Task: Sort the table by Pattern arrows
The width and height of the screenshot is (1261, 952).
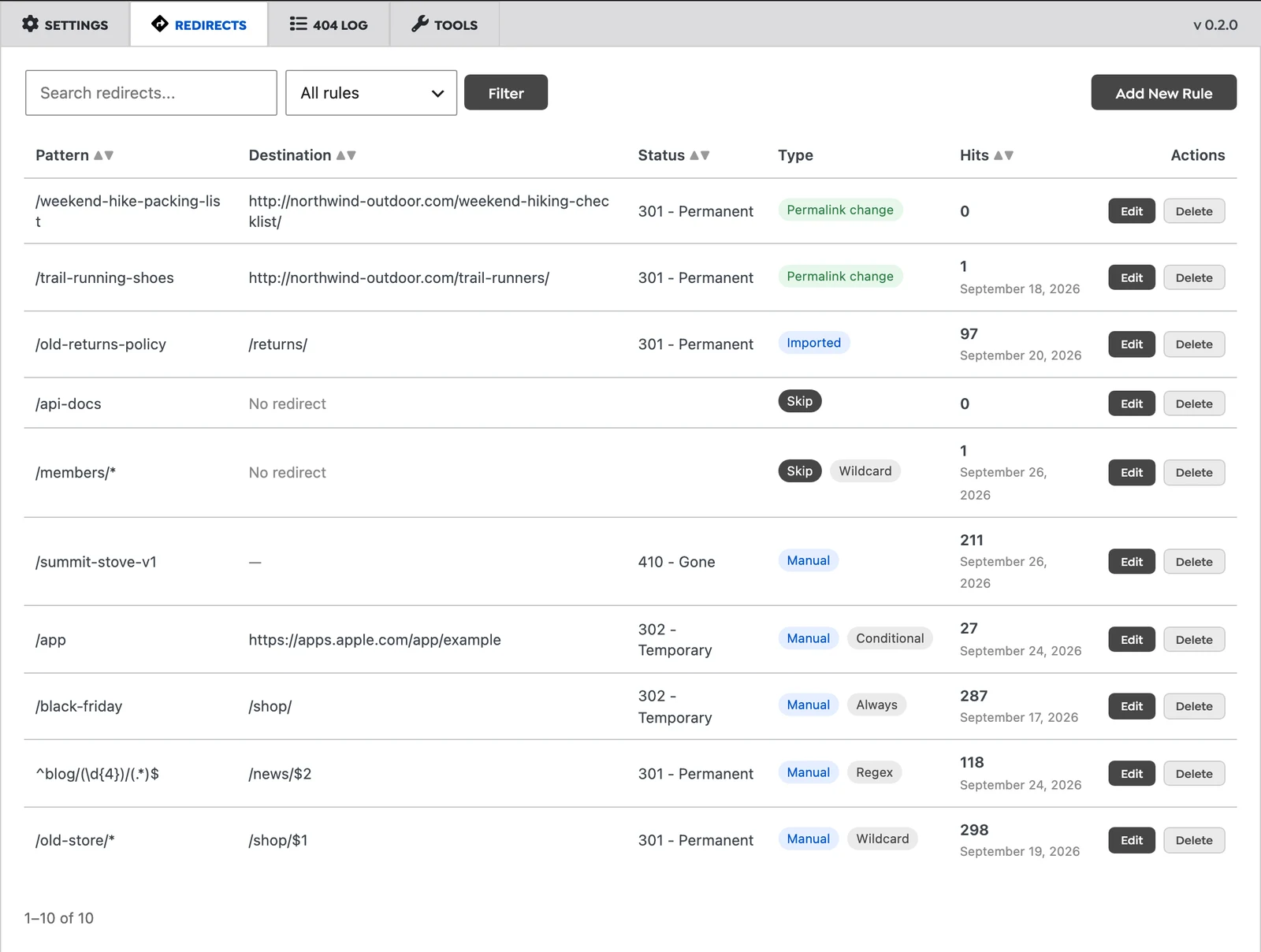Action: click(104, 155)
